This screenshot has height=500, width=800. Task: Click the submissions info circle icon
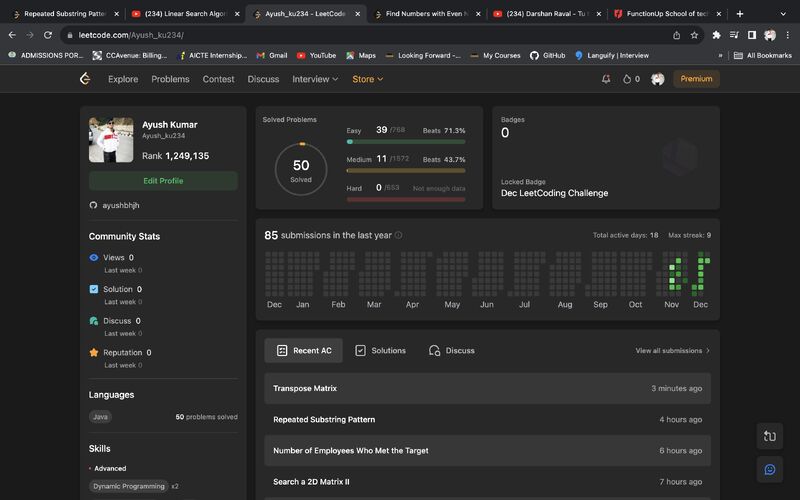[398, 235]
